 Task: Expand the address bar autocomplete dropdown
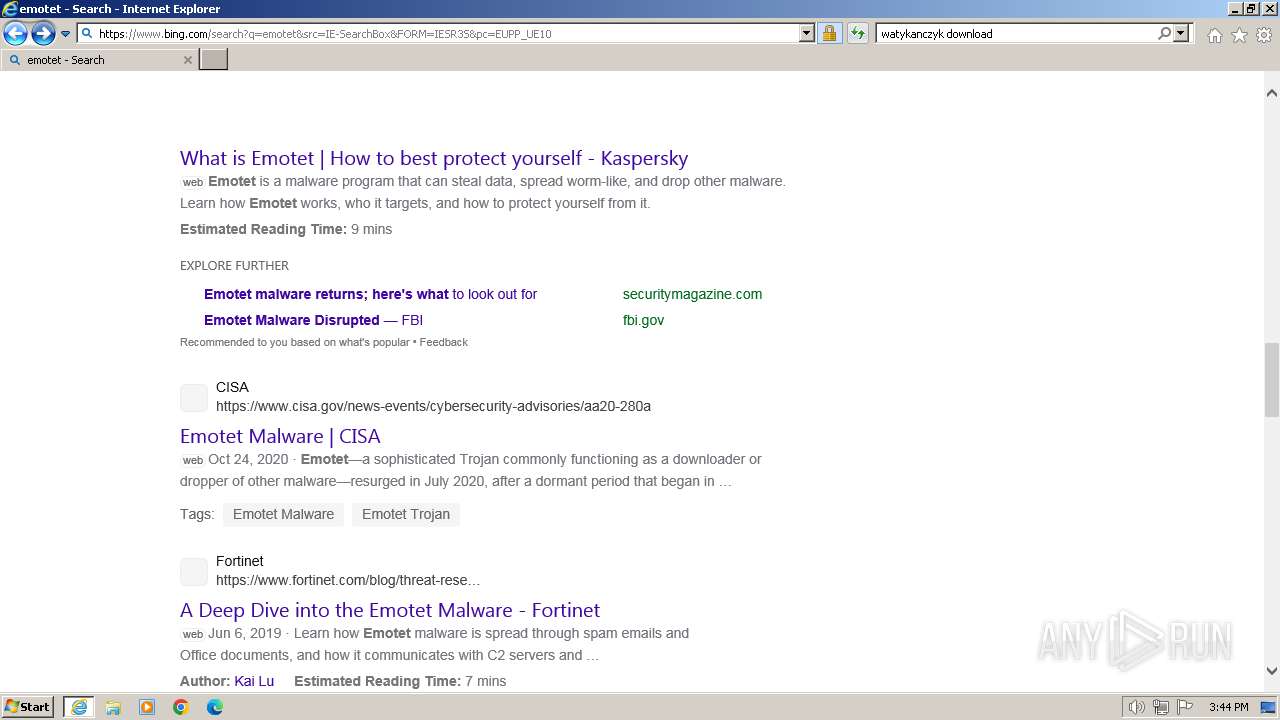tap(807, 33)
